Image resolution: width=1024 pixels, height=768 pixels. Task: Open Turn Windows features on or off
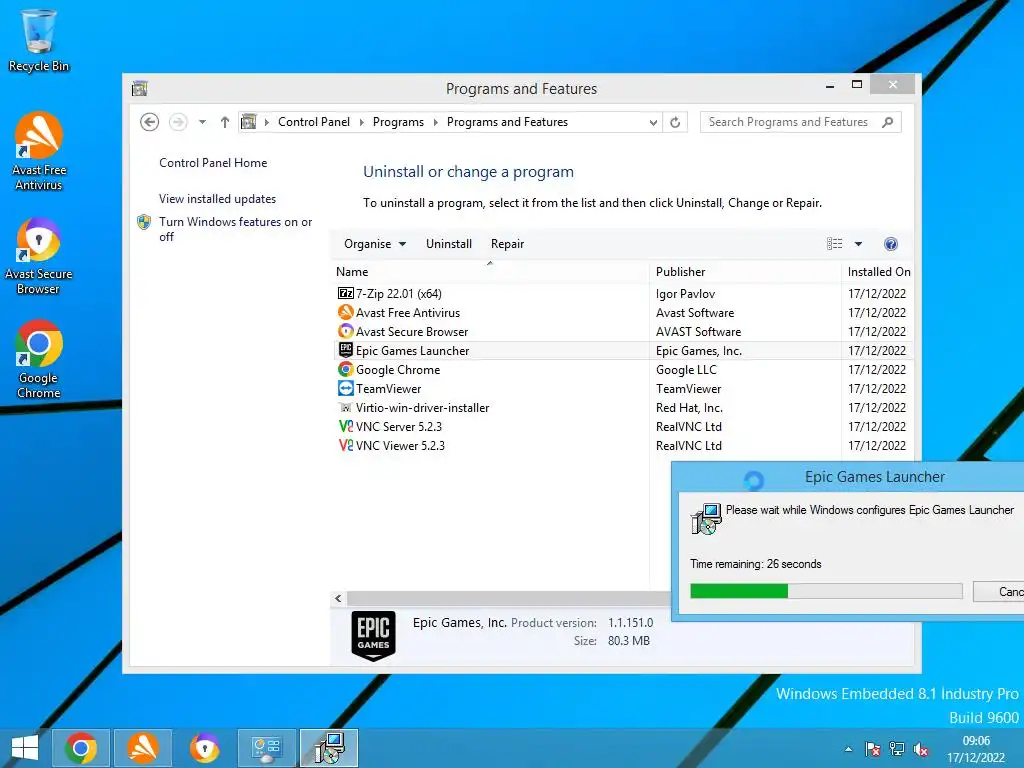(236, 229)
